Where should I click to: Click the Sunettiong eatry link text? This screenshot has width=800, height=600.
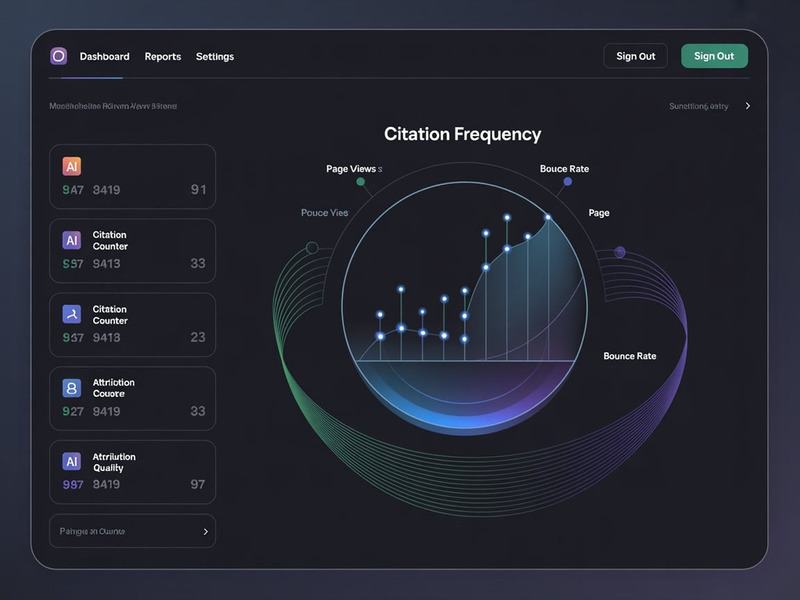[x=698, y=106]
